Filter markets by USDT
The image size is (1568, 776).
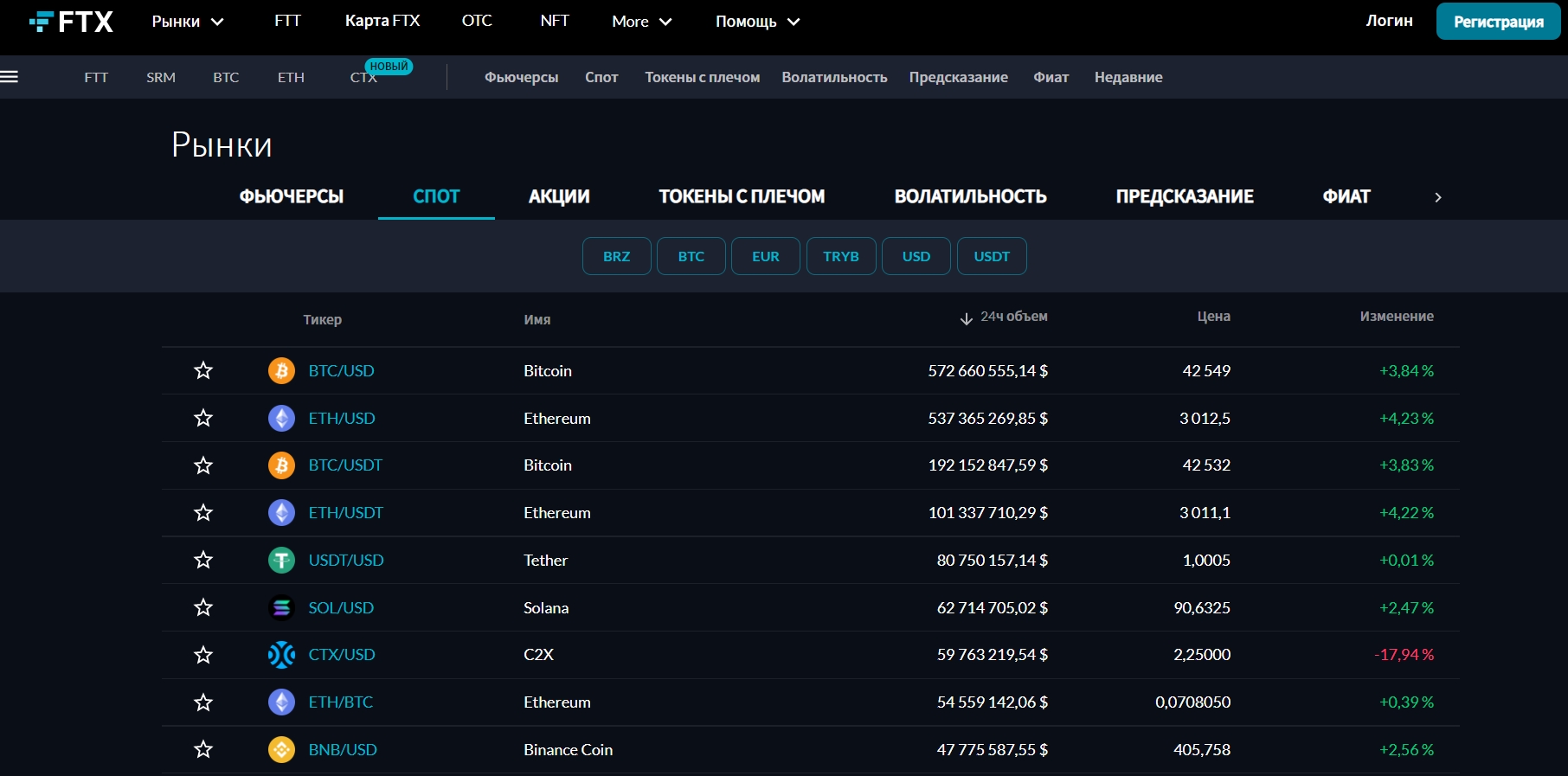point(992,256)
